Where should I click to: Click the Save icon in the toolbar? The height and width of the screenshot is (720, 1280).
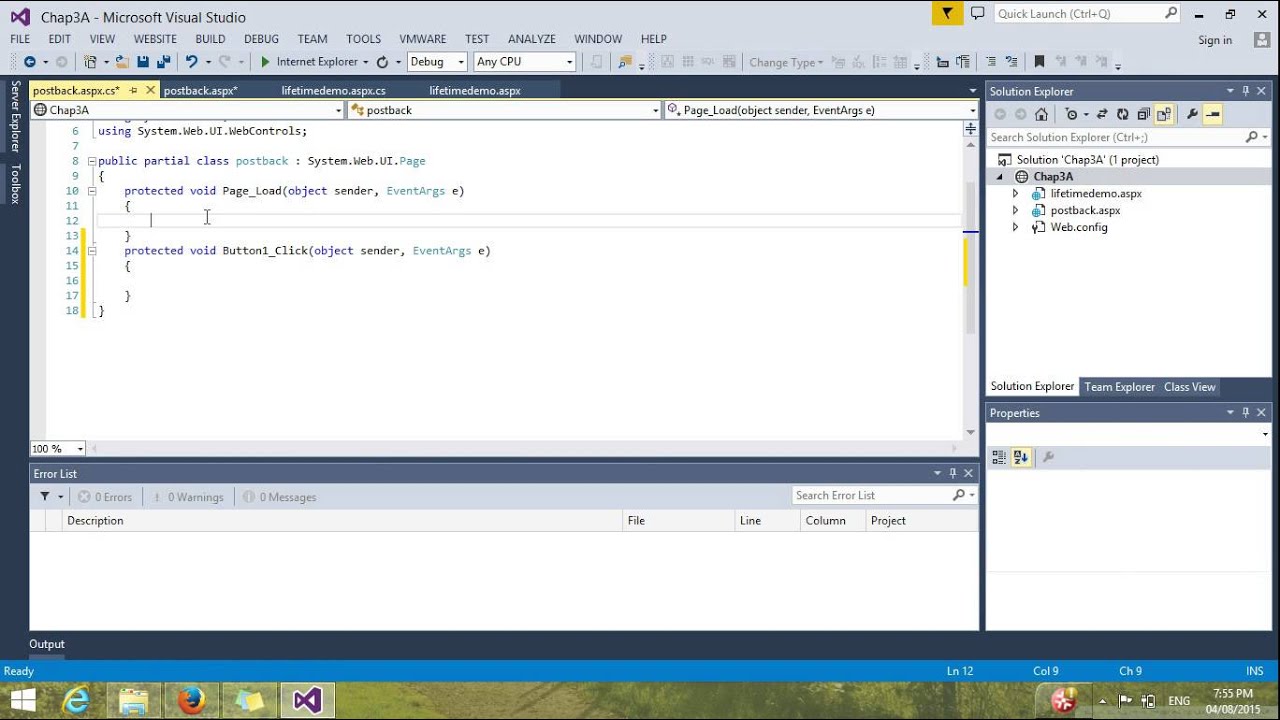pyautogui.click(x=143, y=62)
